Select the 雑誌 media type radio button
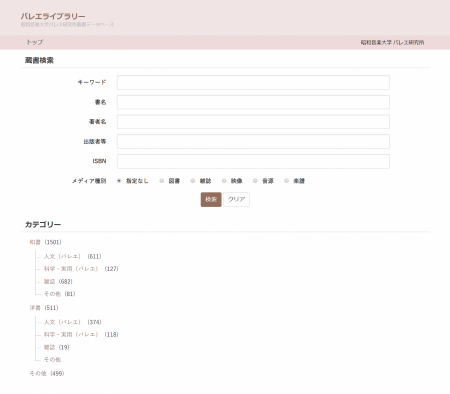The height and width of the screenshot is (394, 450). [x=193, y=181]
